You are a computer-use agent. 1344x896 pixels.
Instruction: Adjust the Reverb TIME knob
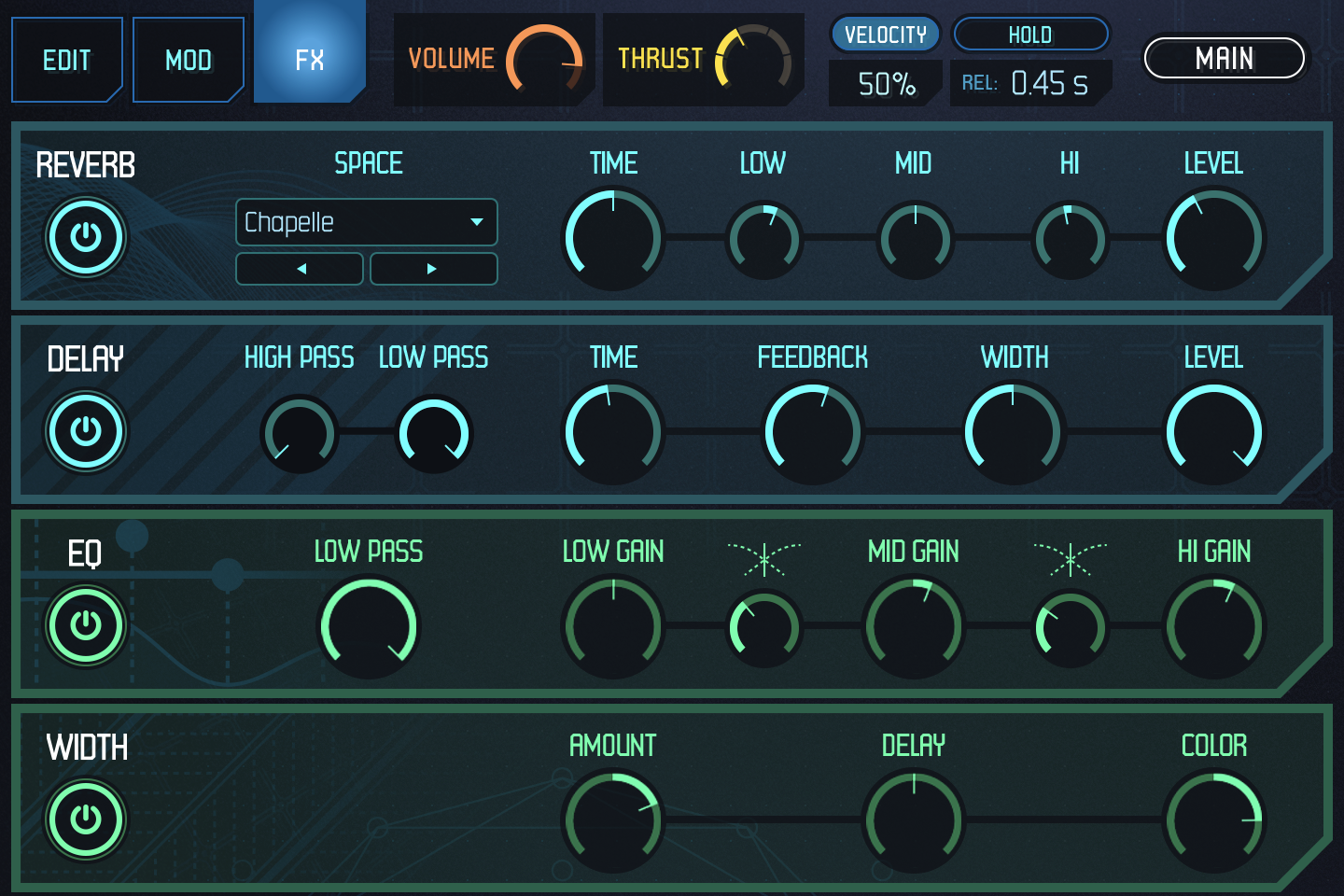[612, 238]
